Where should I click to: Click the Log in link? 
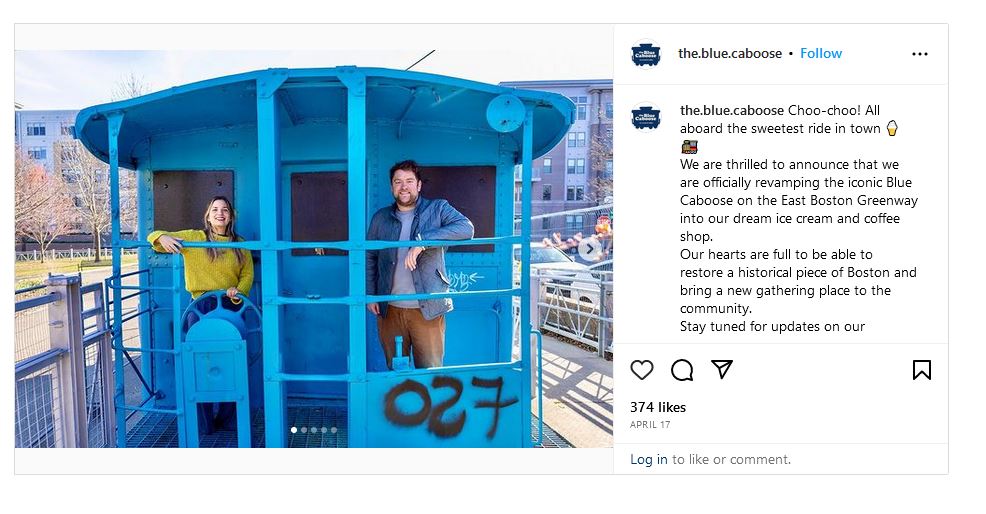click(648, 459)
